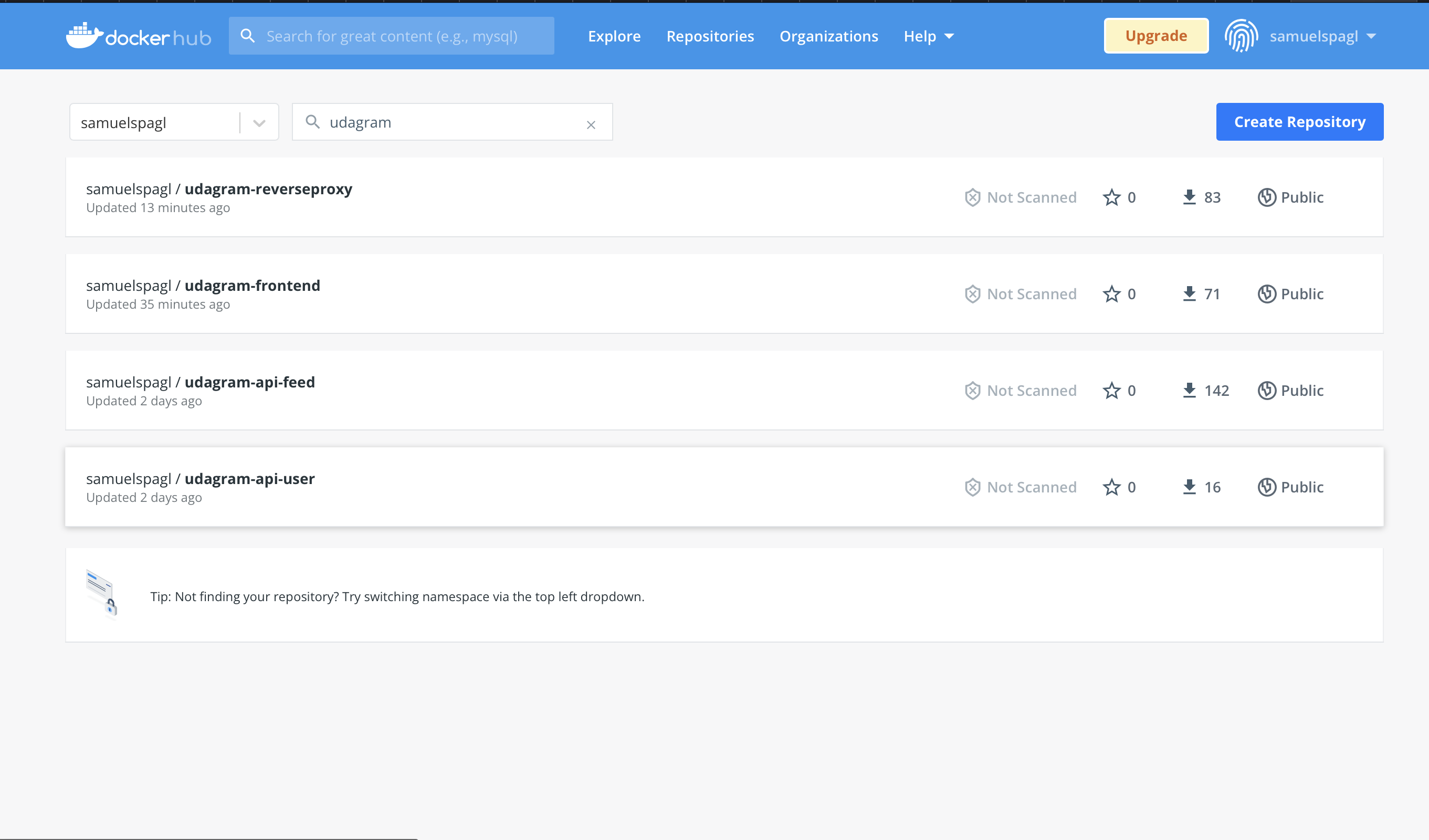Click the search magnifier icon in navbar
This screenshot has width=1429, height=840.
click(247, 34)
